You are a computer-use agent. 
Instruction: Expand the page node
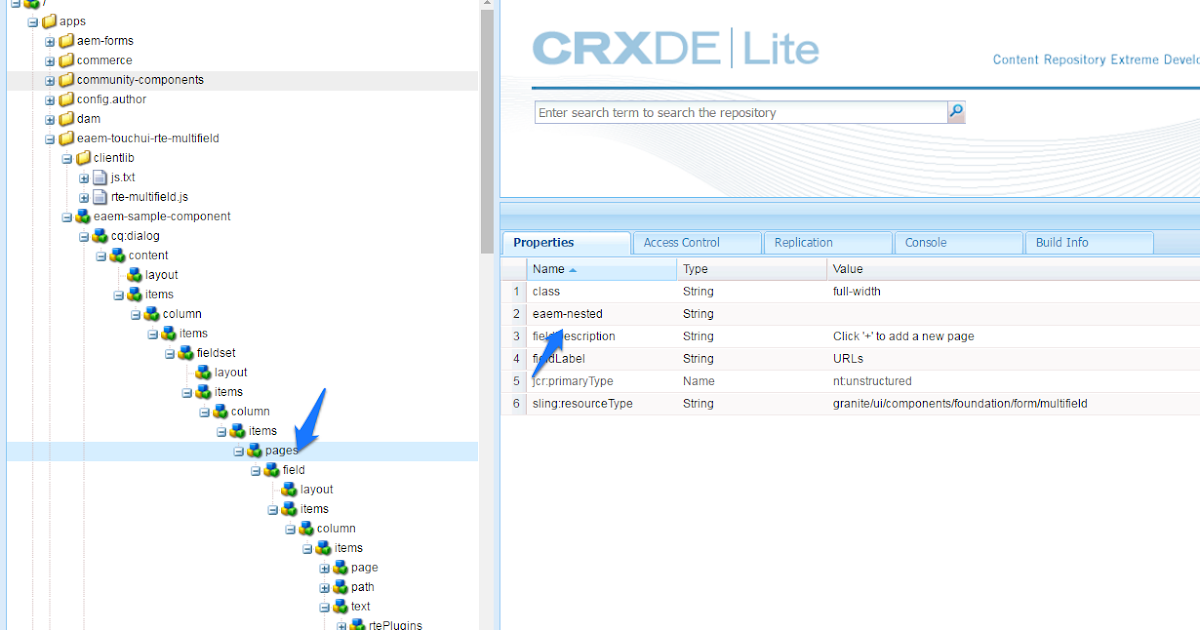point(323,567)
